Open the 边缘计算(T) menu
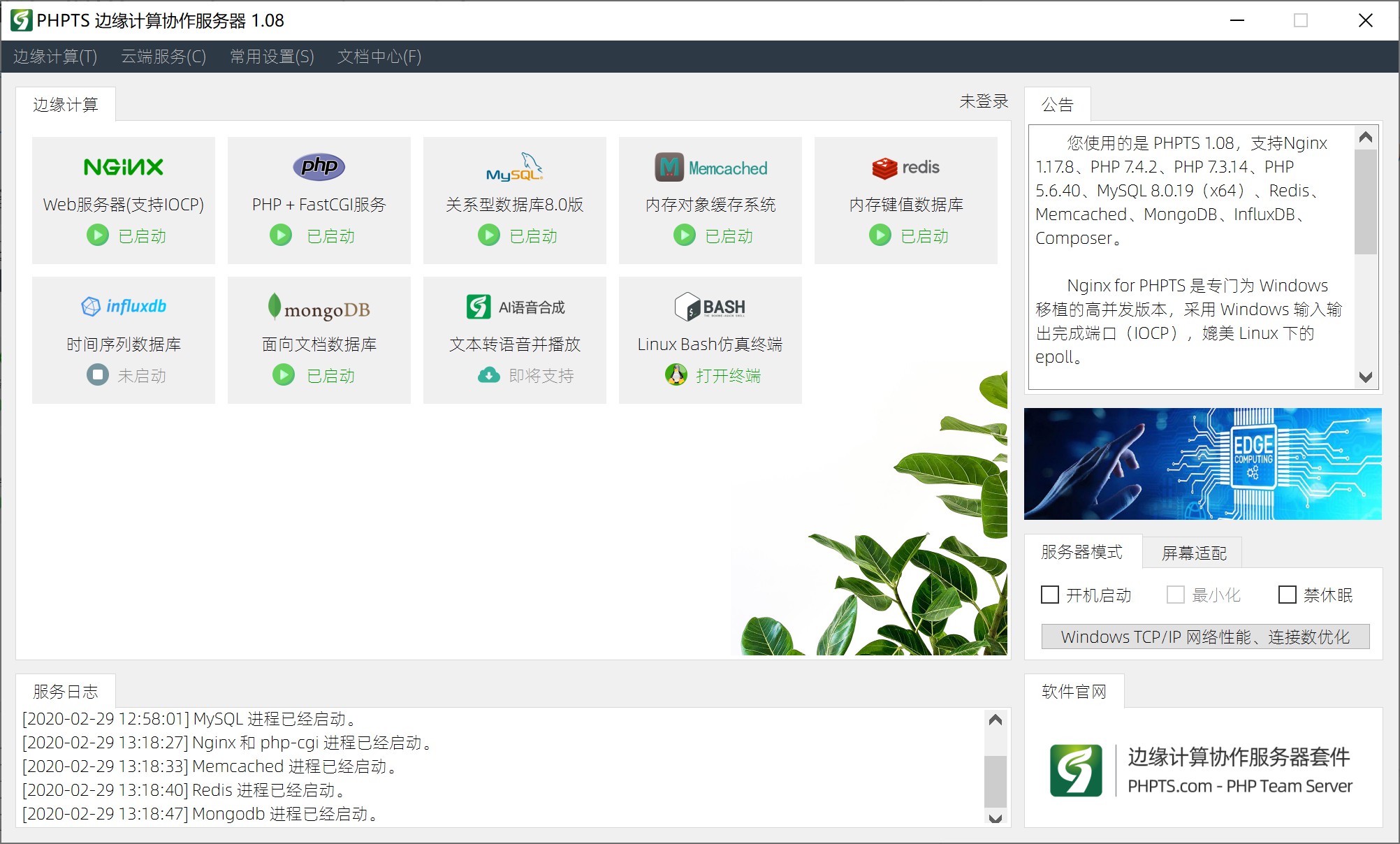 point(55,57)
